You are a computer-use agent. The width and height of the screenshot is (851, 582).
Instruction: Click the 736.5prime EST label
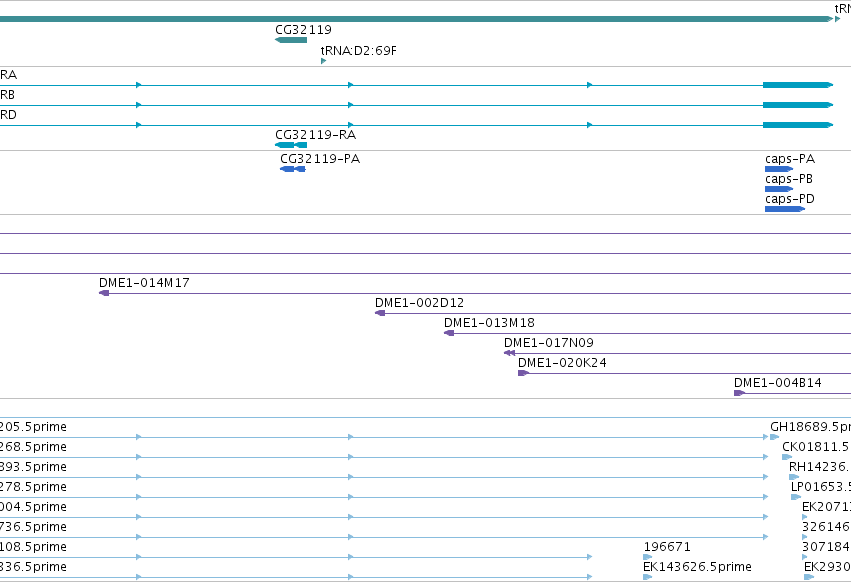33,527
